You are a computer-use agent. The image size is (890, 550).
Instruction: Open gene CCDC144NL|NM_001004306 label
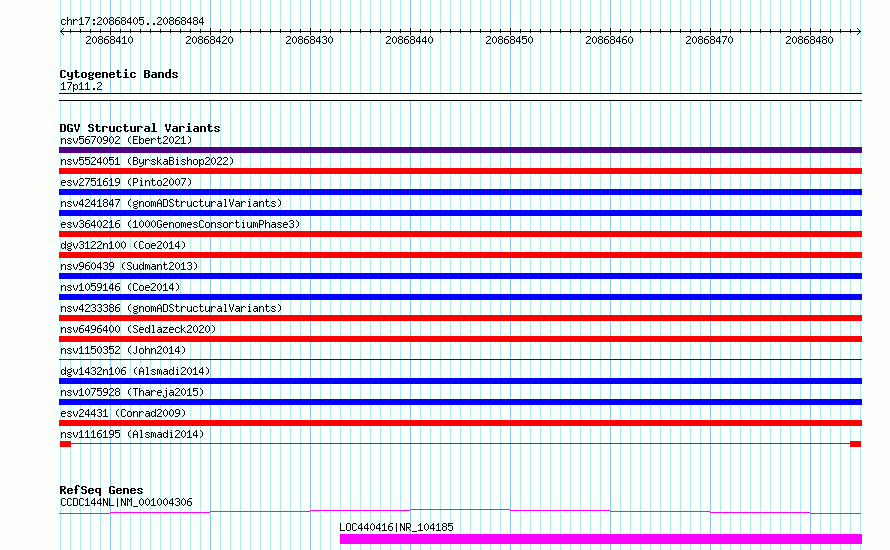pos(126,502)
